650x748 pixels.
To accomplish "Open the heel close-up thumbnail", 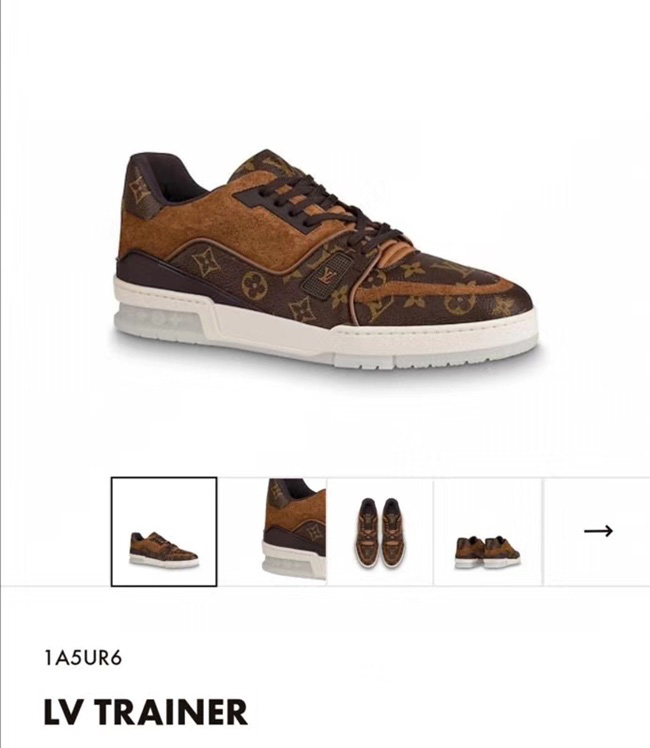I will (x=294, y=529).
